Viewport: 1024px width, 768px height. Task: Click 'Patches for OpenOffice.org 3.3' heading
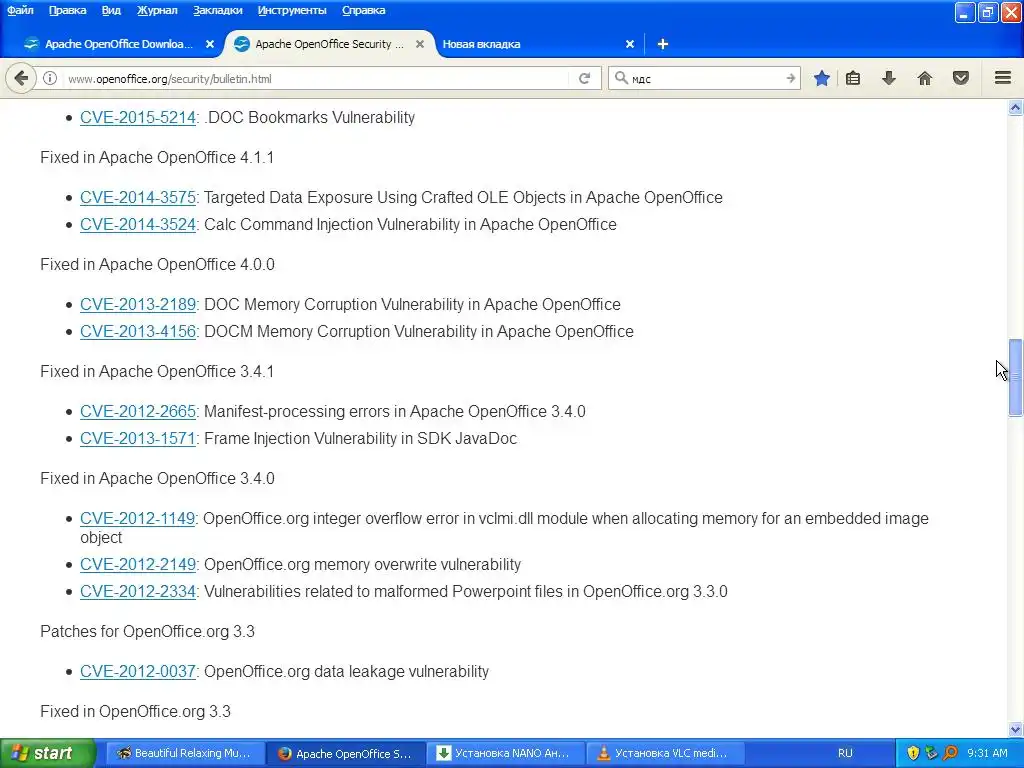click(147, 632)
